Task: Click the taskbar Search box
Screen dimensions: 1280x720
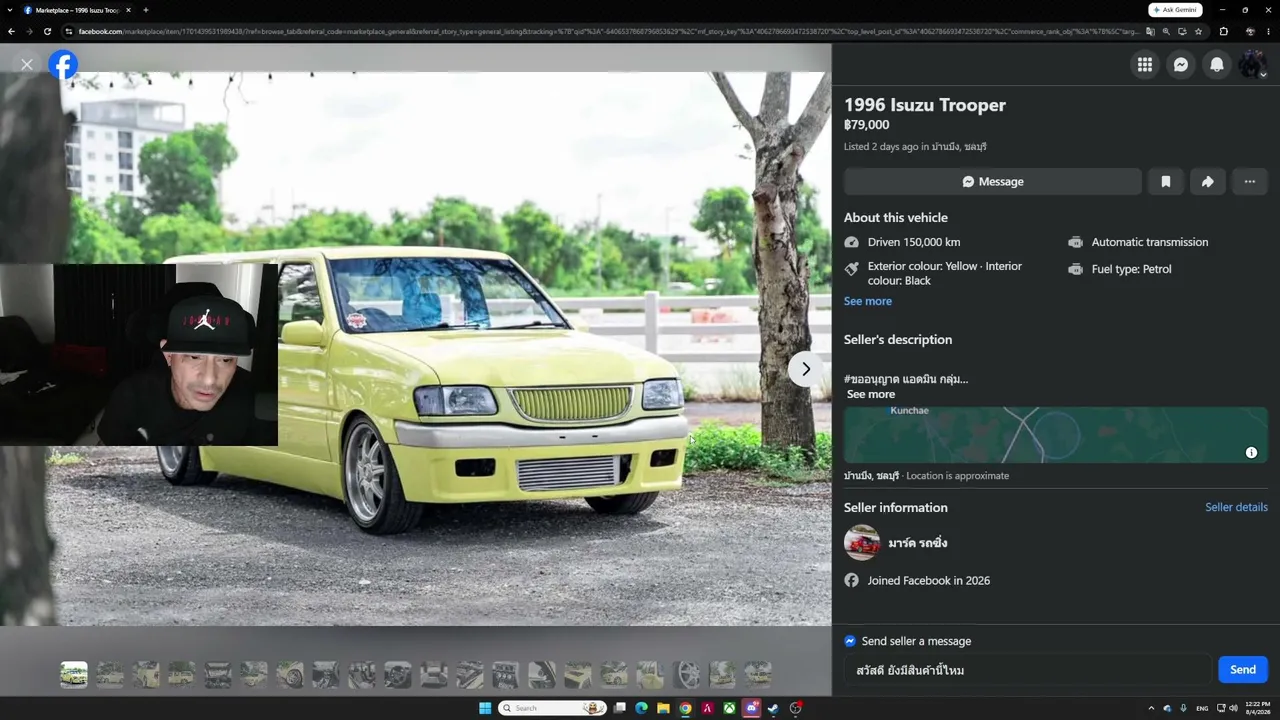Action: (x=553, y=708)
